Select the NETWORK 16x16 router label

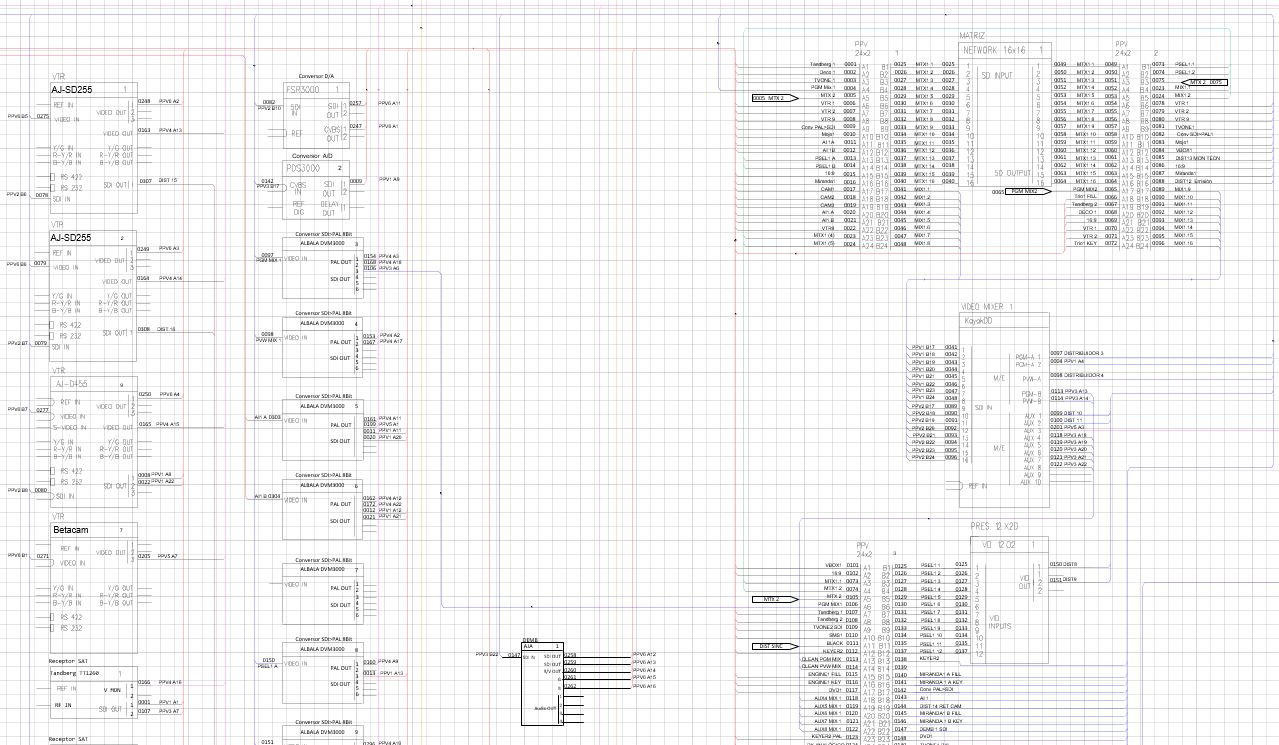click(996, 49)
